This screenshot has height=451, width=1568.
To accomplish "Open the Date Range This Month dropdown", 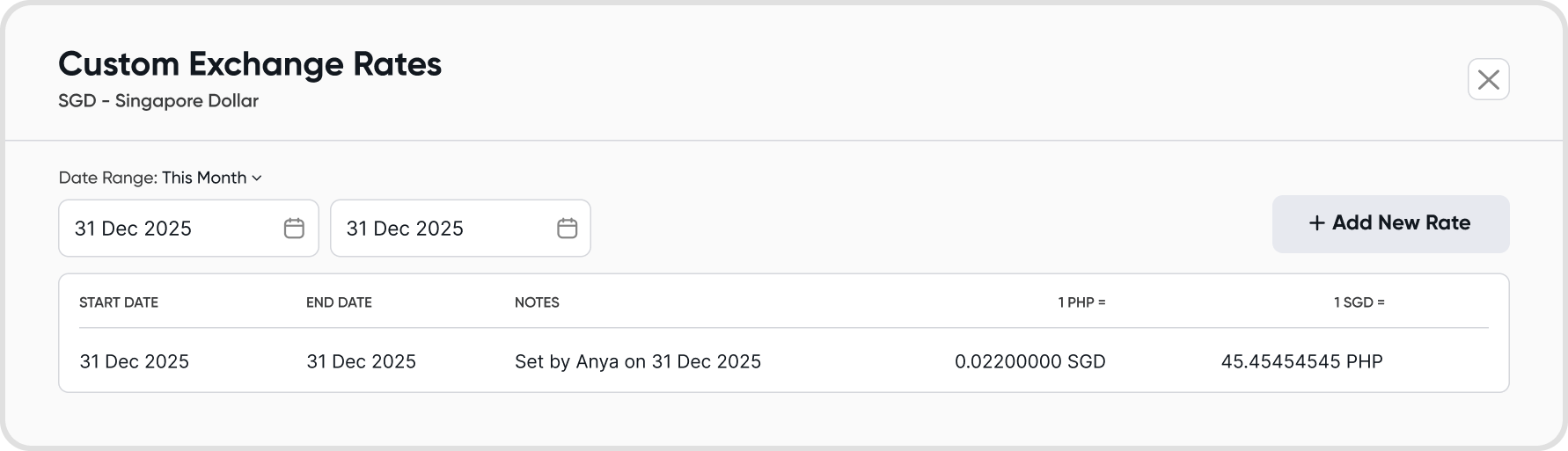I will point(204,178).
